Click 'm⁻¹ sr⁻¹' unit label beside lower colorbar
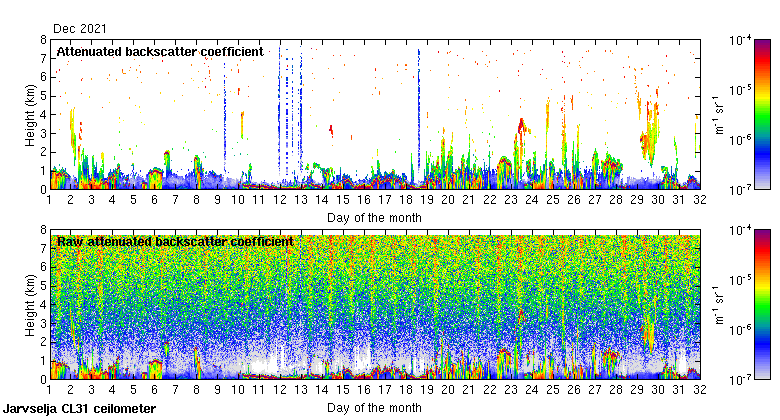 [719, 305]
